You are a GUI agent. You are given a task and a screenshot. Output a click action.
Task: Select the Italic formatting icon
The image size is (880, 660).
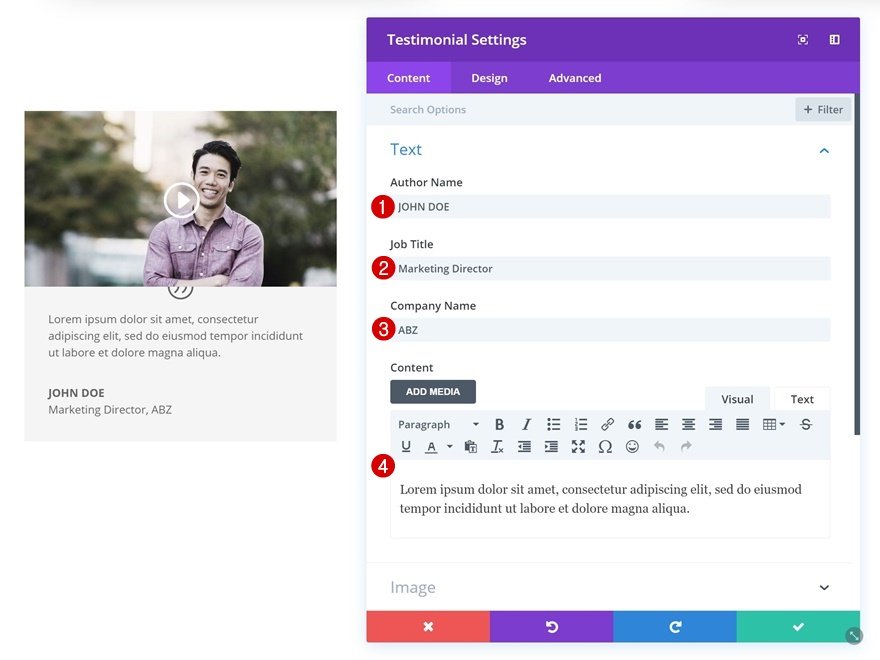pos(526,423)
